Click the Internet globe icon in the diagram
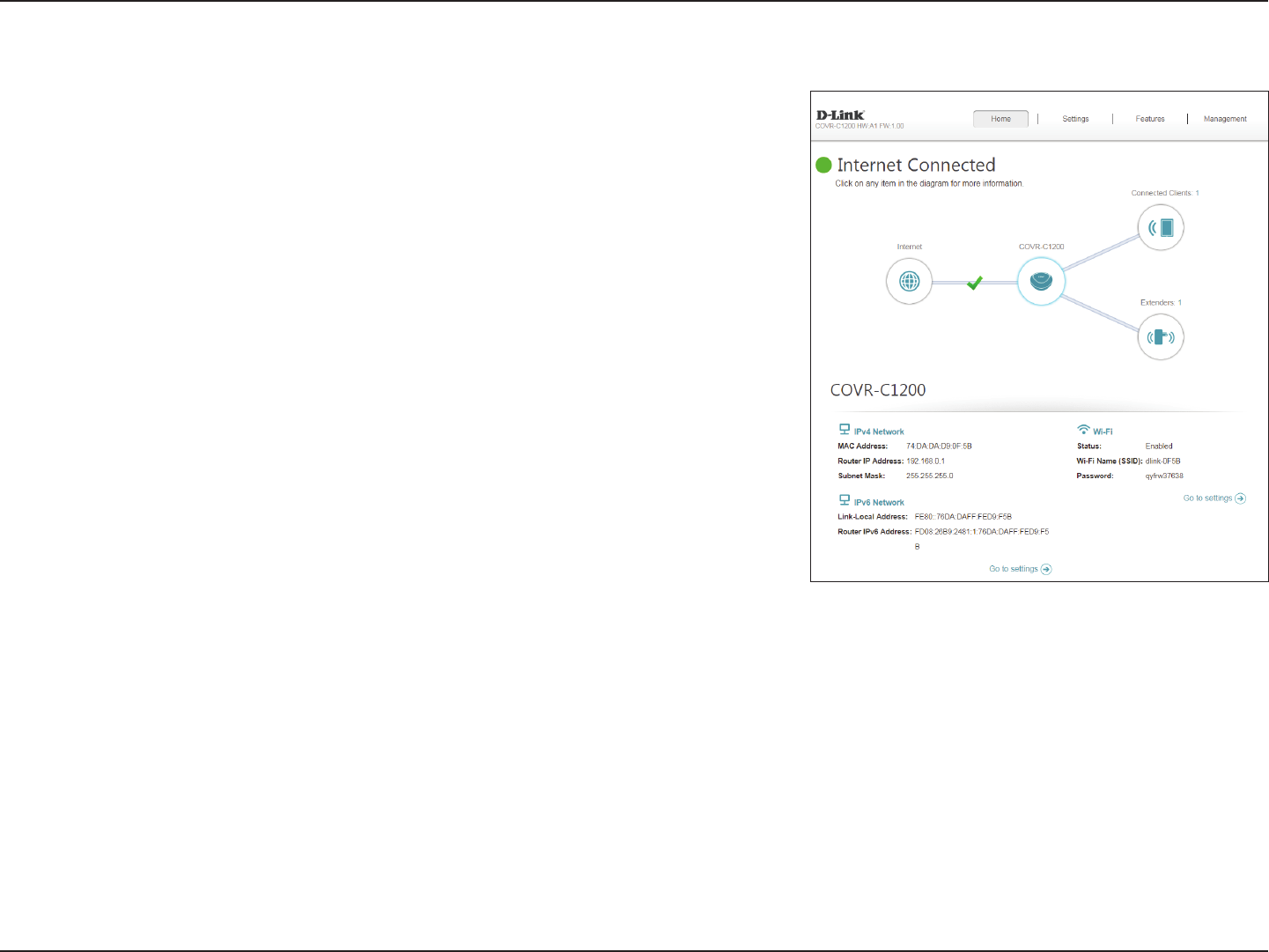 909,282
